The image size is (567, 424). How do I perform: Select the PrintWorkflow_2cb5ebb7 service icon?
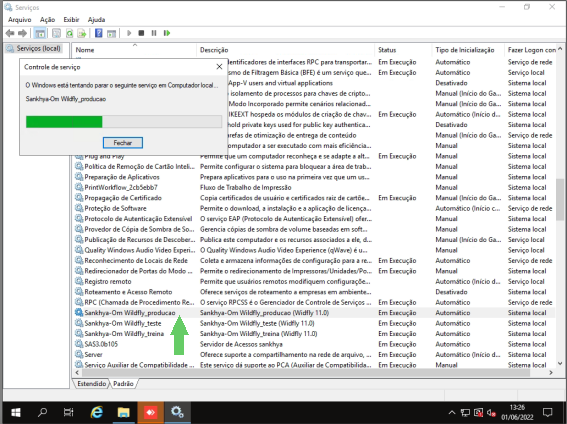(x=79, y=187)
